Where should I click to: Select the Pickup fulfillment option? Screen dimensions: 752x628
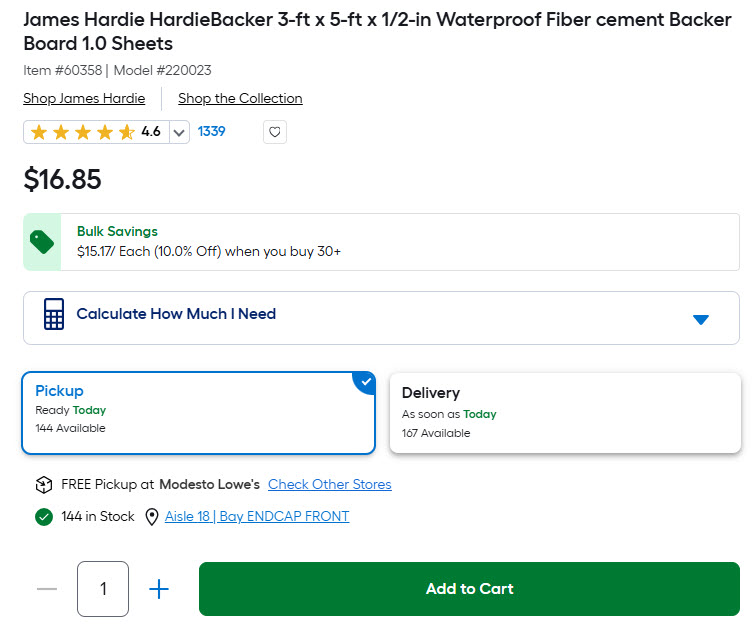point(199,413)
